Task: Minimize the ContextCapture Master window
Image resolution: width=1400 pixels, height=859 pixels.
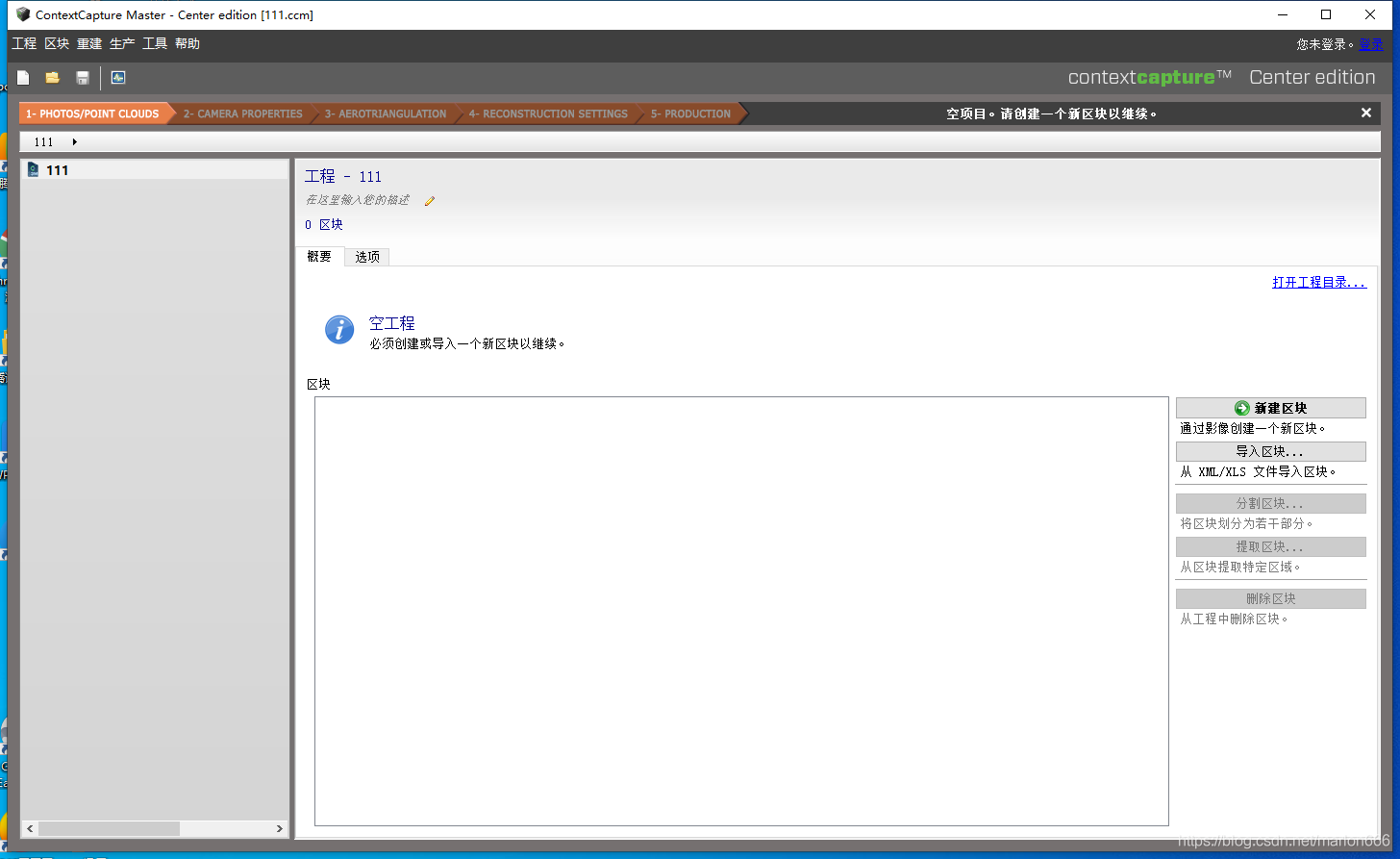Action: tap(1283, 14)
